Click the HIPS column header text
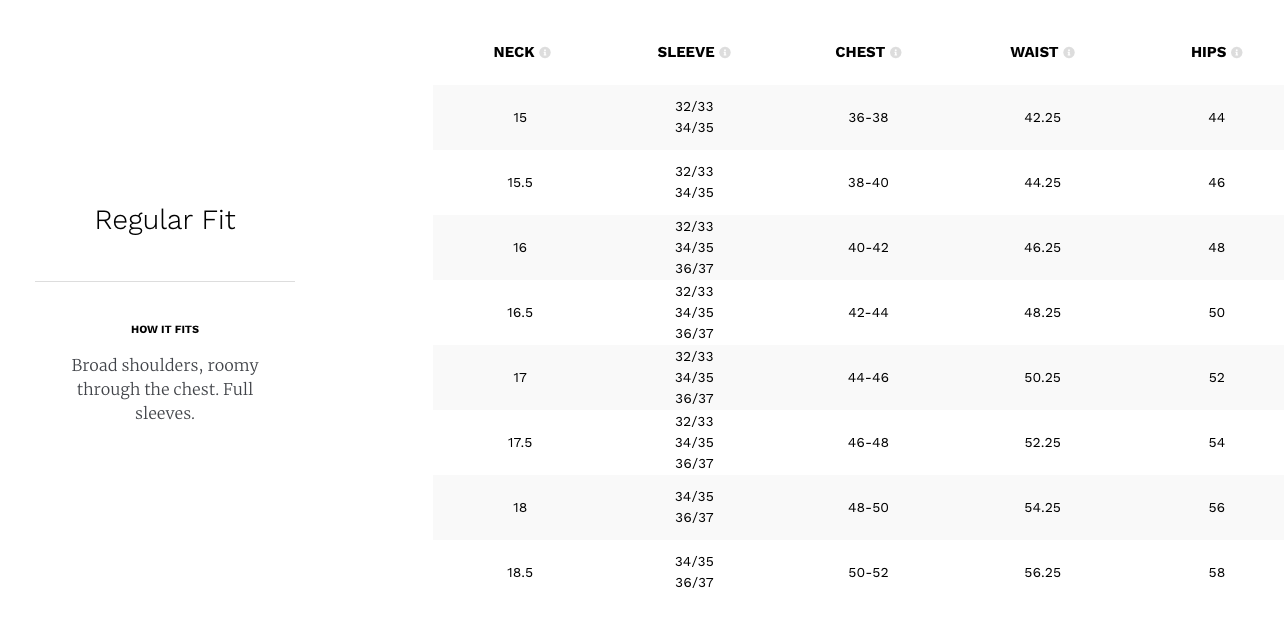 1208,52
